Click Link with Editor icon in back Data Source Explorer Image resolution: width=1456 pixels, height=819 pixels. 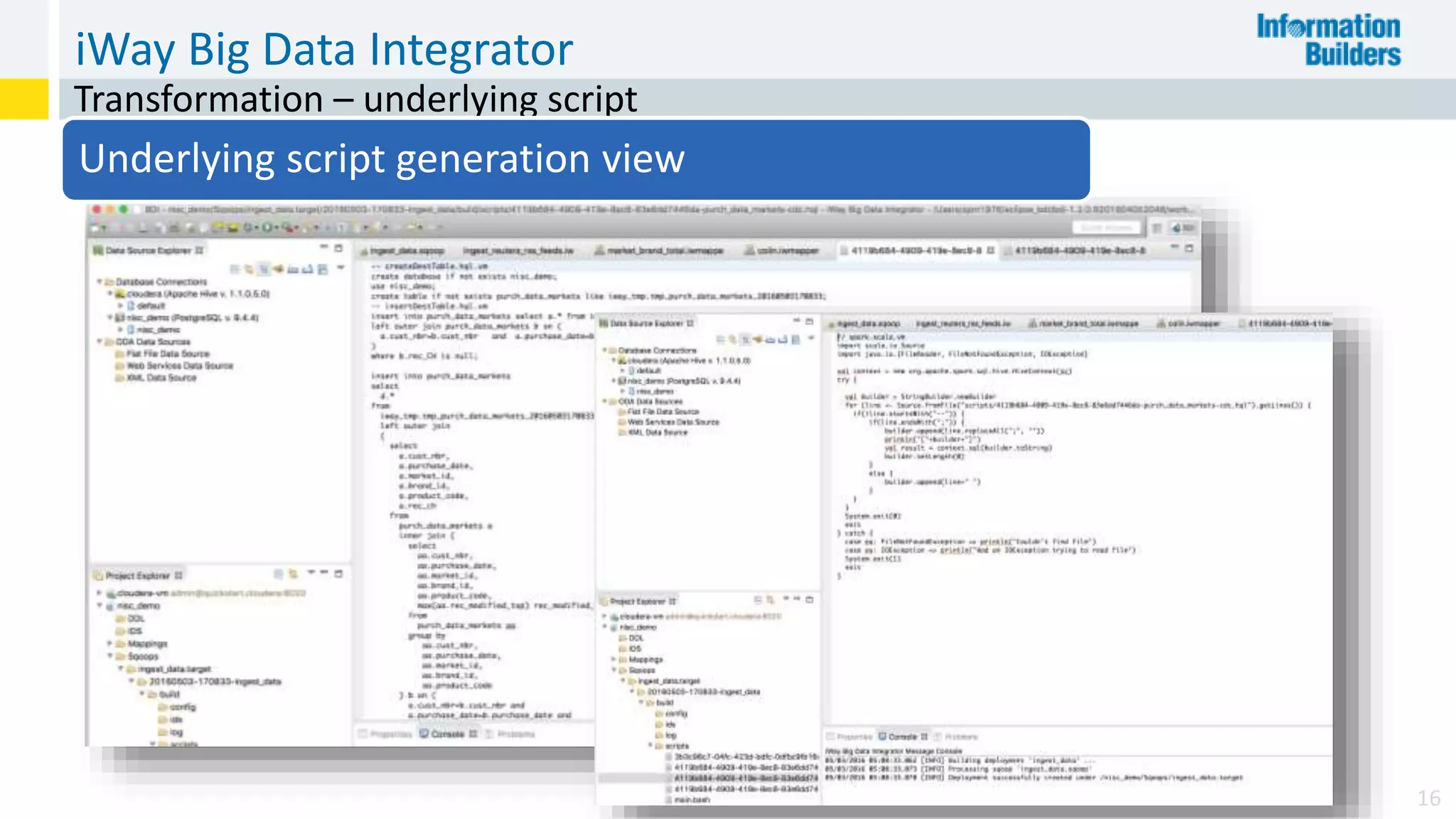[249, 269]
